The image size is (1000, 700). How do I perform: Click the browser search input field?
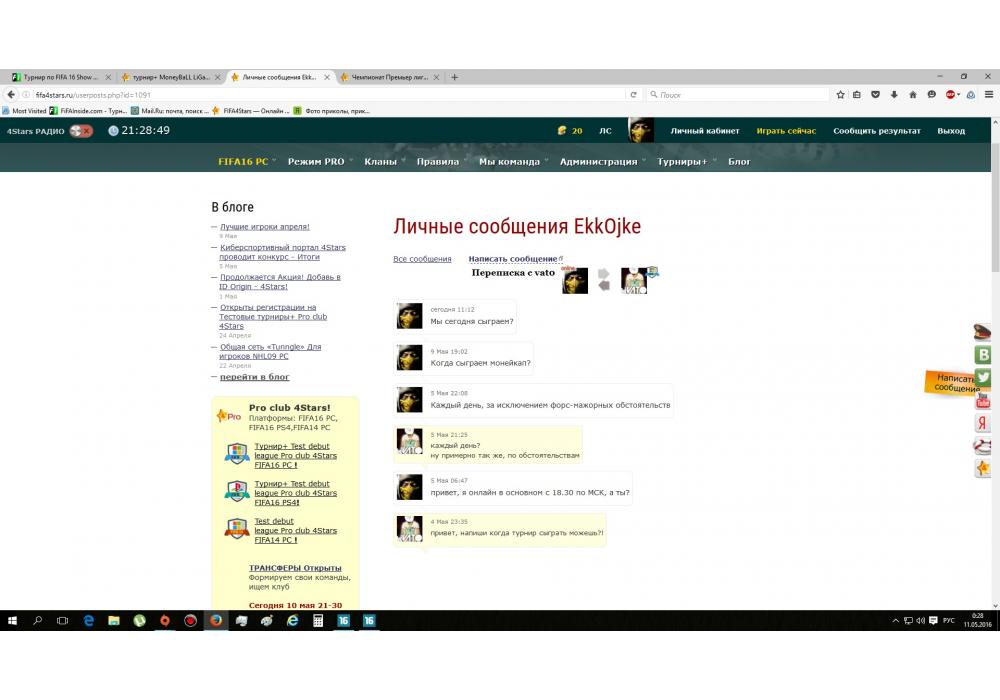pyautogui.click(x=740, y=95)
